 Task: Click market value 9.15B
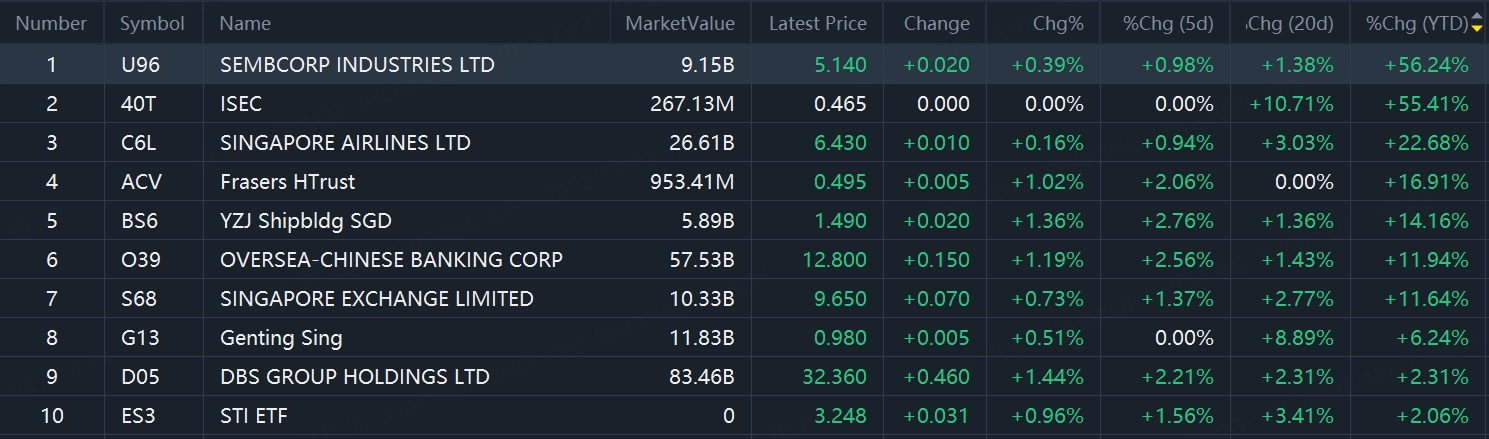point(706,65)
